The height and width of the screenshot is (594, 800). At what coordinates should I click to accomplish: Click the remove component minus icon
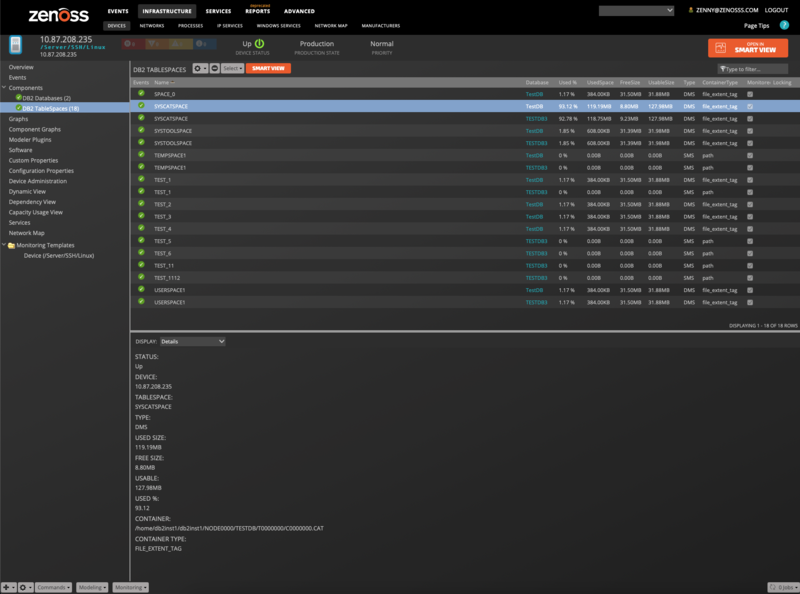pos(215,68)
